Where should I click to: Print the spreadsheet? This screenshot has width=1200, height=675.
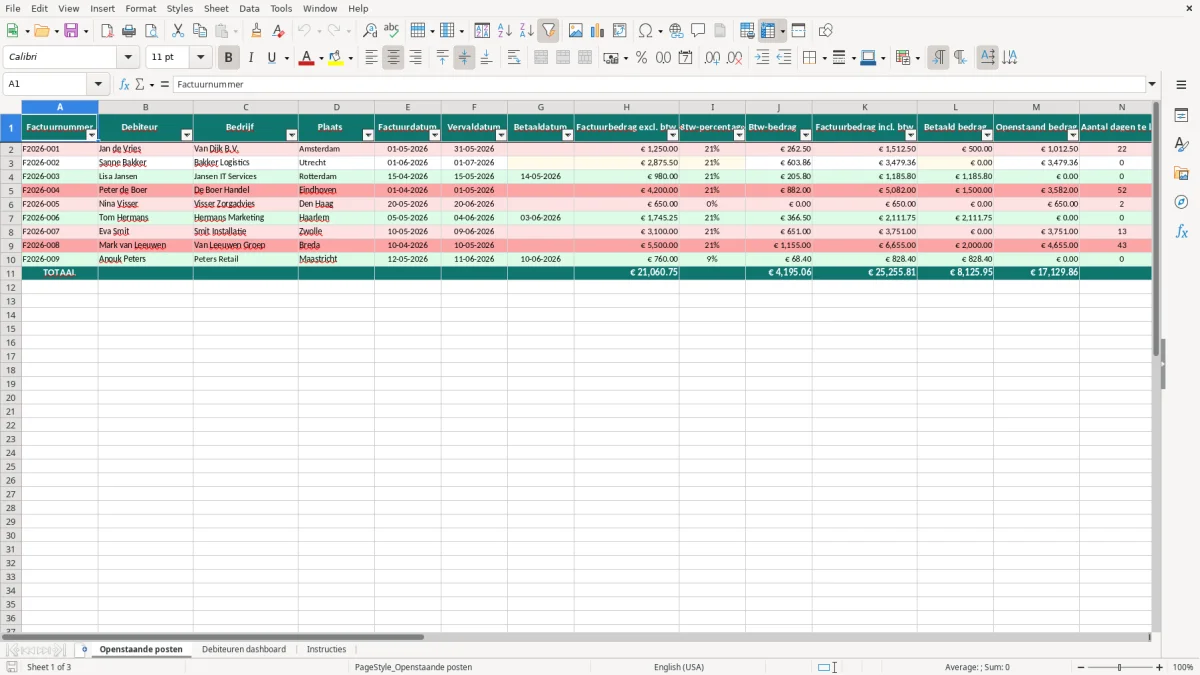coord(129,31)
